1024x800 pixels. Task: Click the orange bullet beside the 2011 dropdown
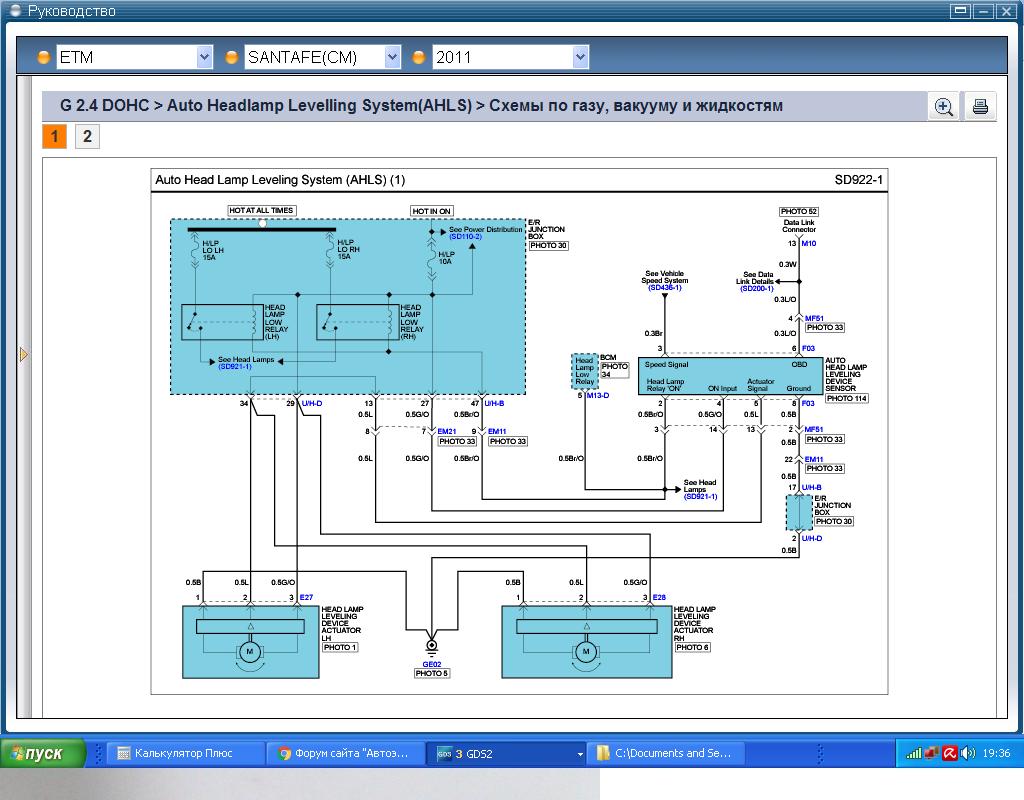(x=419, y=57)
